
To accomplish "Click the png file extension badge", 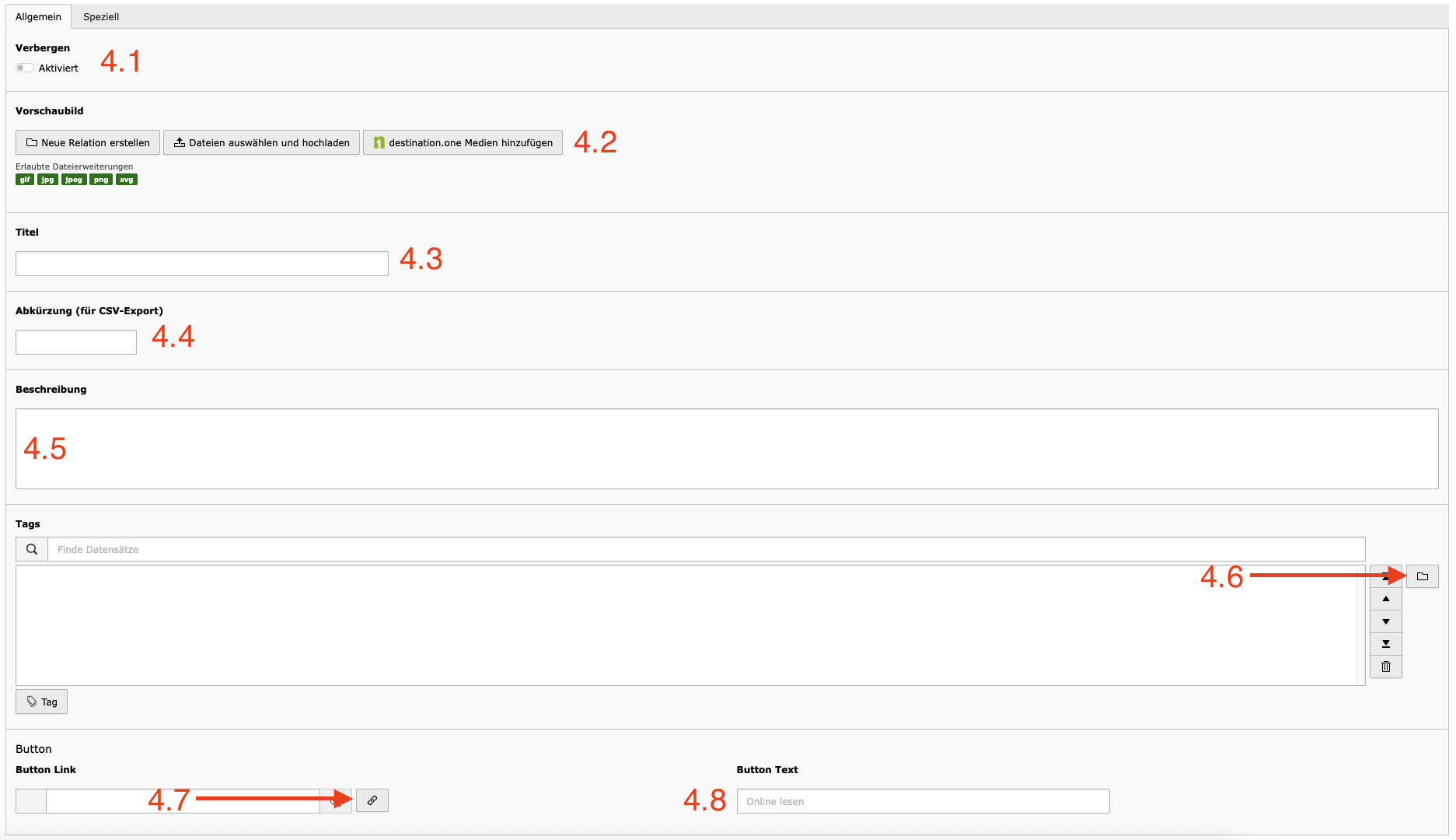I will pos(101,180).
